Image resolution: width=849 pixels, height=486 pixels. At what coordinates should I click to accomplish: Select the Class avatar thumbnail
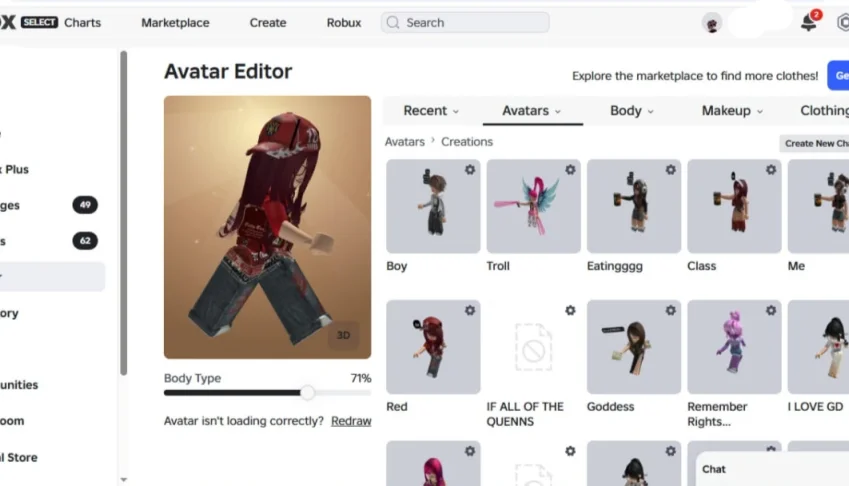click(734, 206)
